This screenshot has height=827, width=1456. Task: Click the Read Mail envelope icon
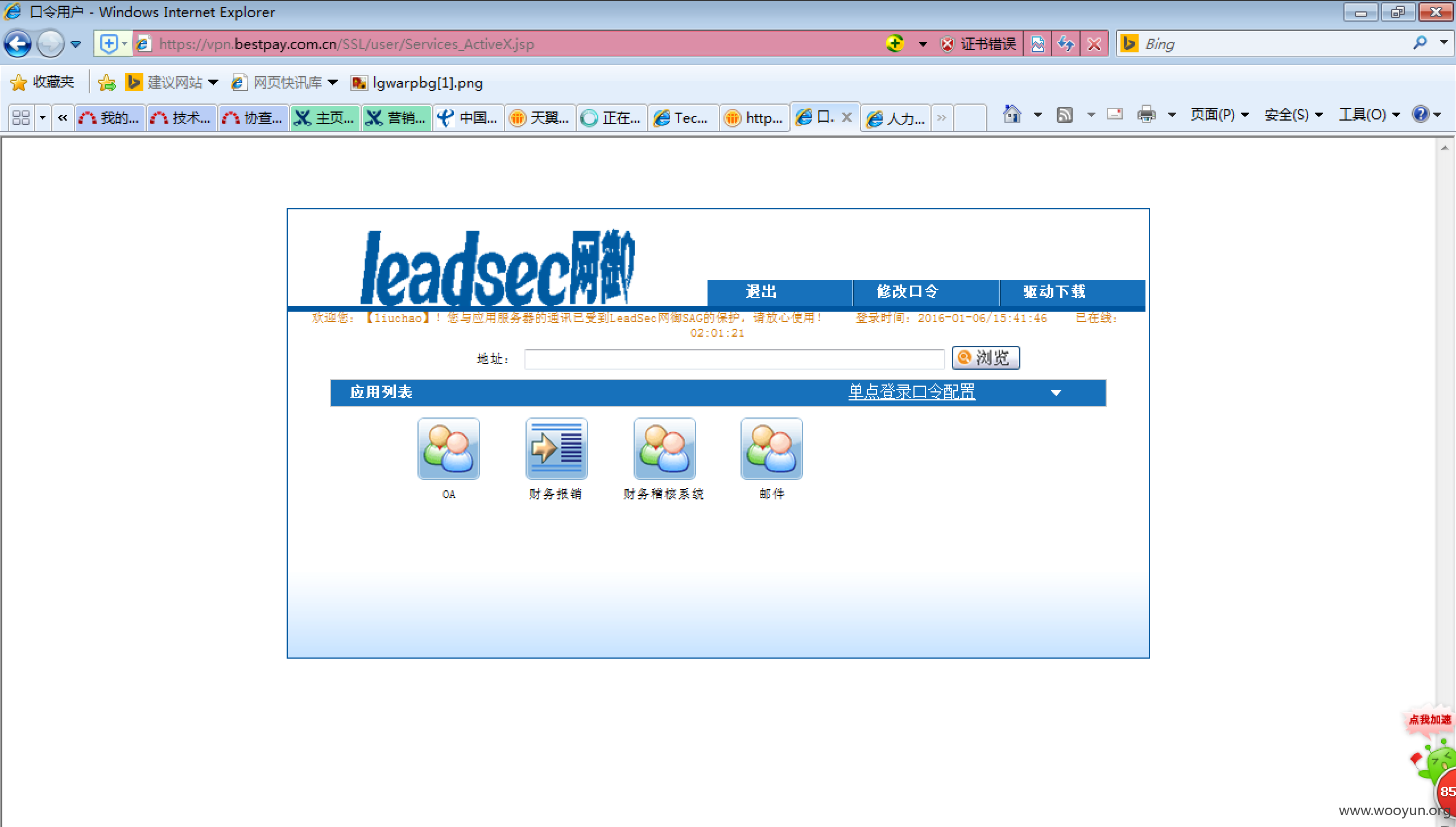click(1115, 114)
